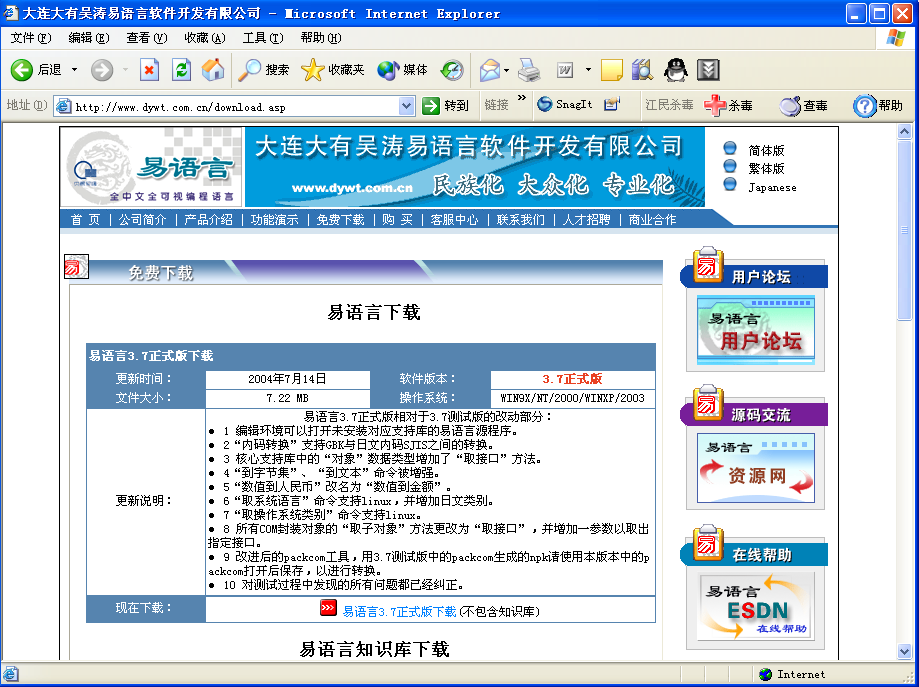Click the yellow note toolbar icon
The width and height of the screenshot is (919, 687).
(612, 70)
